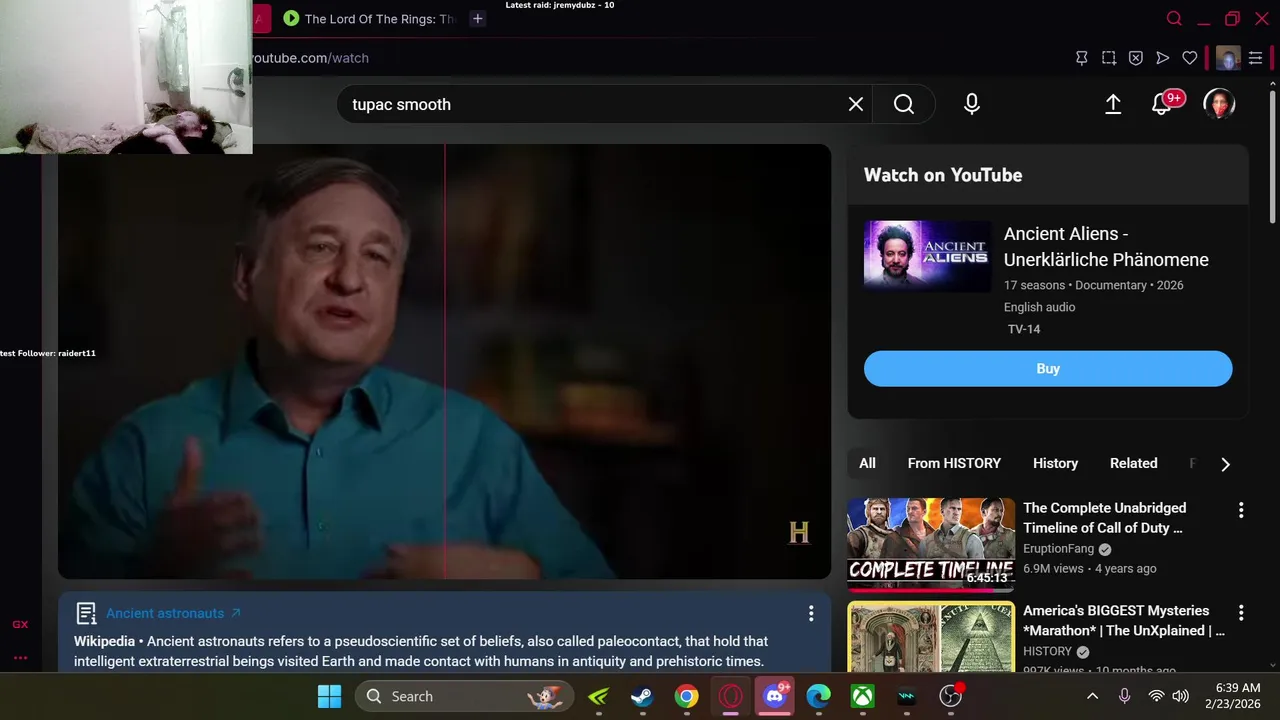
Task: Open Opera tab search magnifier
Action: point(1175,18)
